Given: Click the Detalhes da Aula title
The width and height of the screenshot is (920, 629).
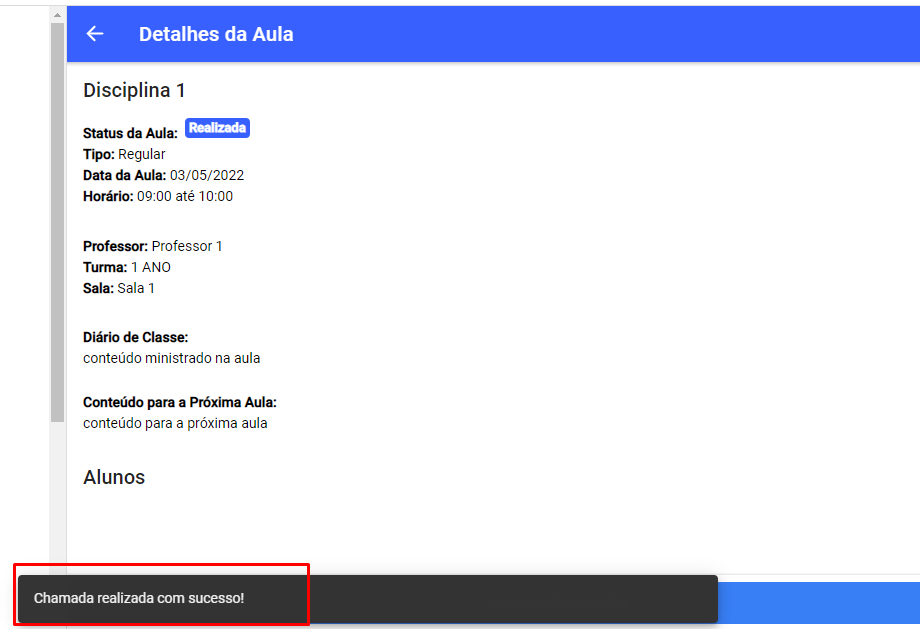Looking at the screenshot, I should [x=216, y=34].
